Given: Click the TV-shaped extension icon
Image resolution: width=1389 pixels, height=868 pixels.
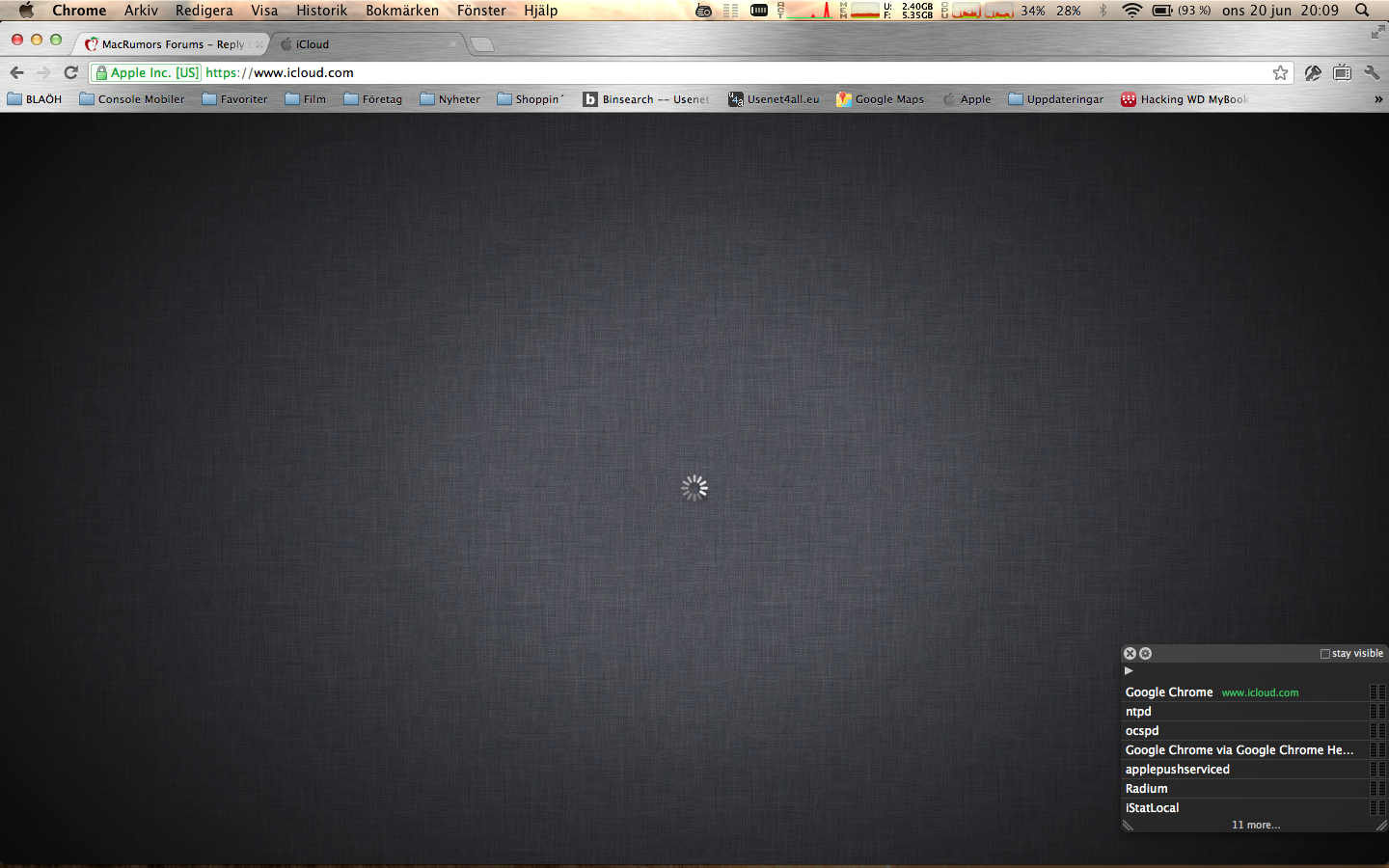Looking at the screenshot, I should click(x=1342, y=72).
